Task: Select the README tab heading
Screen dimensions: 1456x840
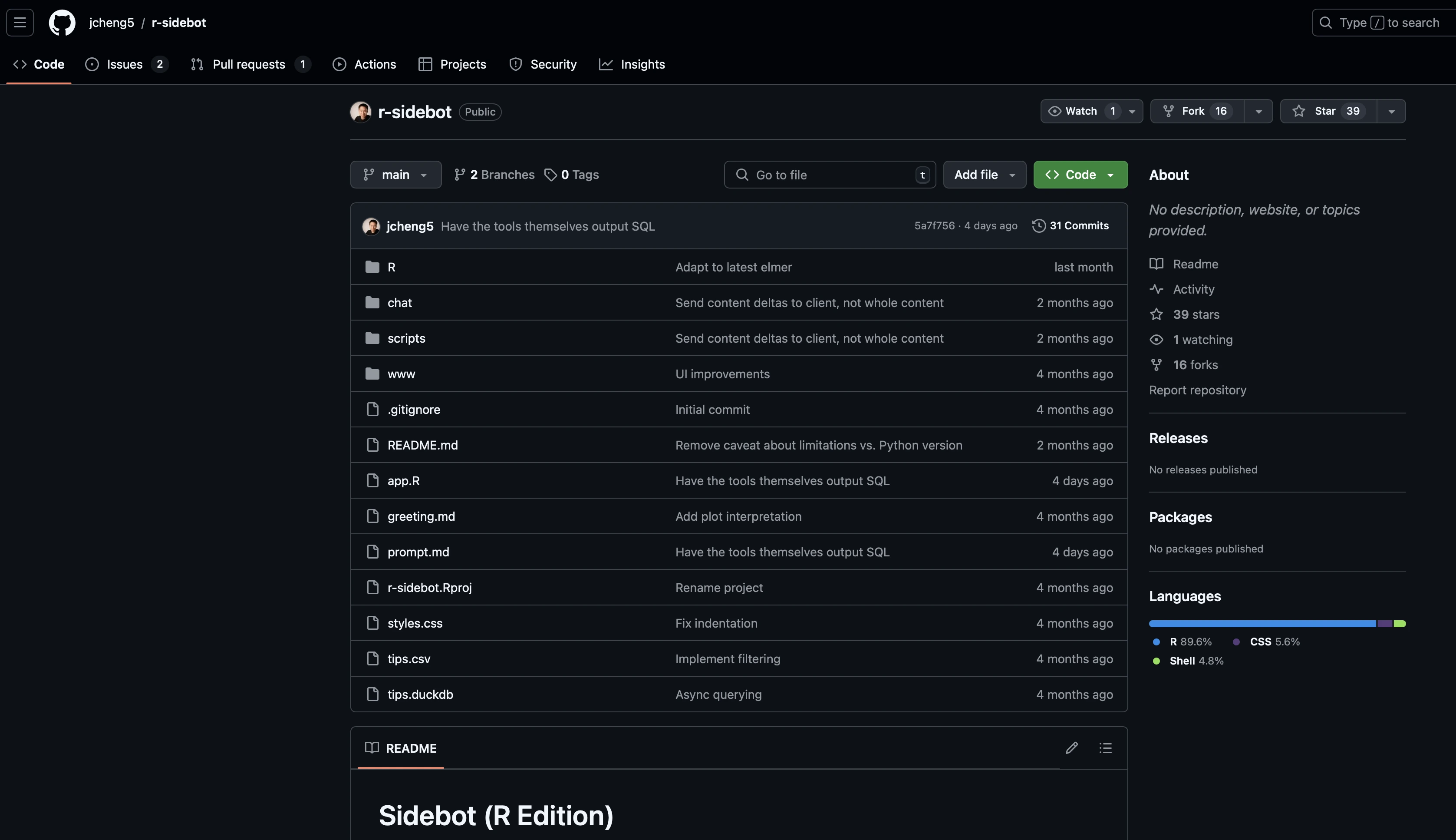Action: click(401, 748)
